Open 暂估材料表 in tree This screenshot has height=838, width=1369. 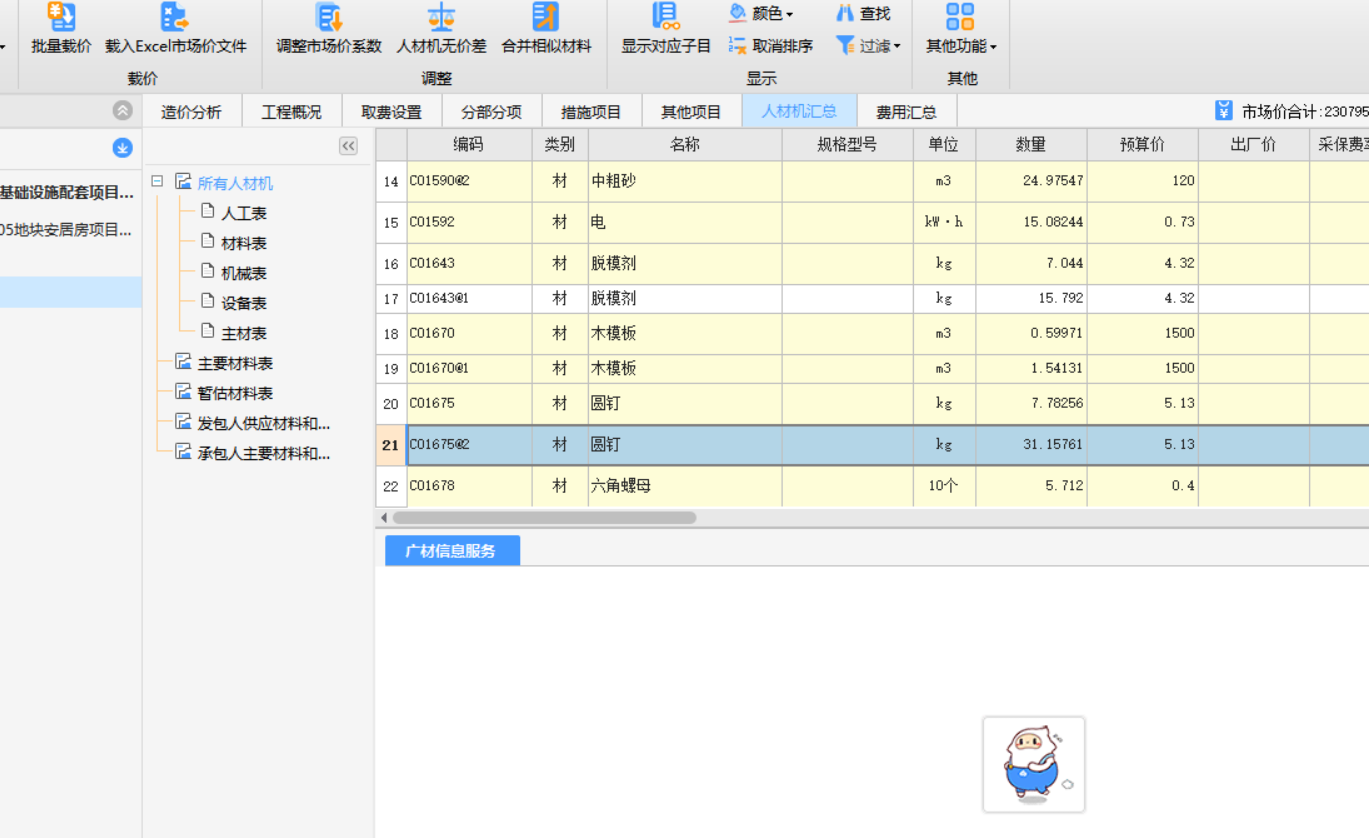point(235,393)
